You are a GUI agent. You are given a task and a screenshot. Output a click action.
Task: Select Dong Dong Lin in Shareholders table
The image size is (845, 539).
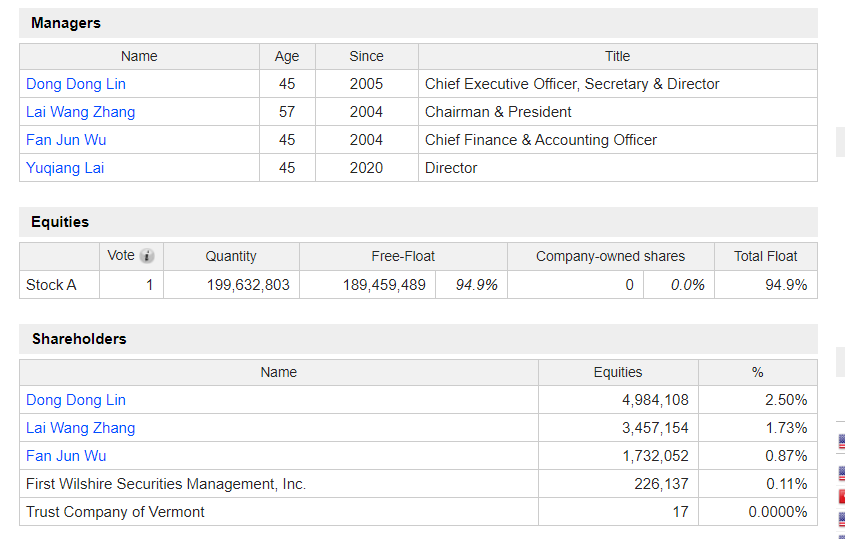(76, 400)
